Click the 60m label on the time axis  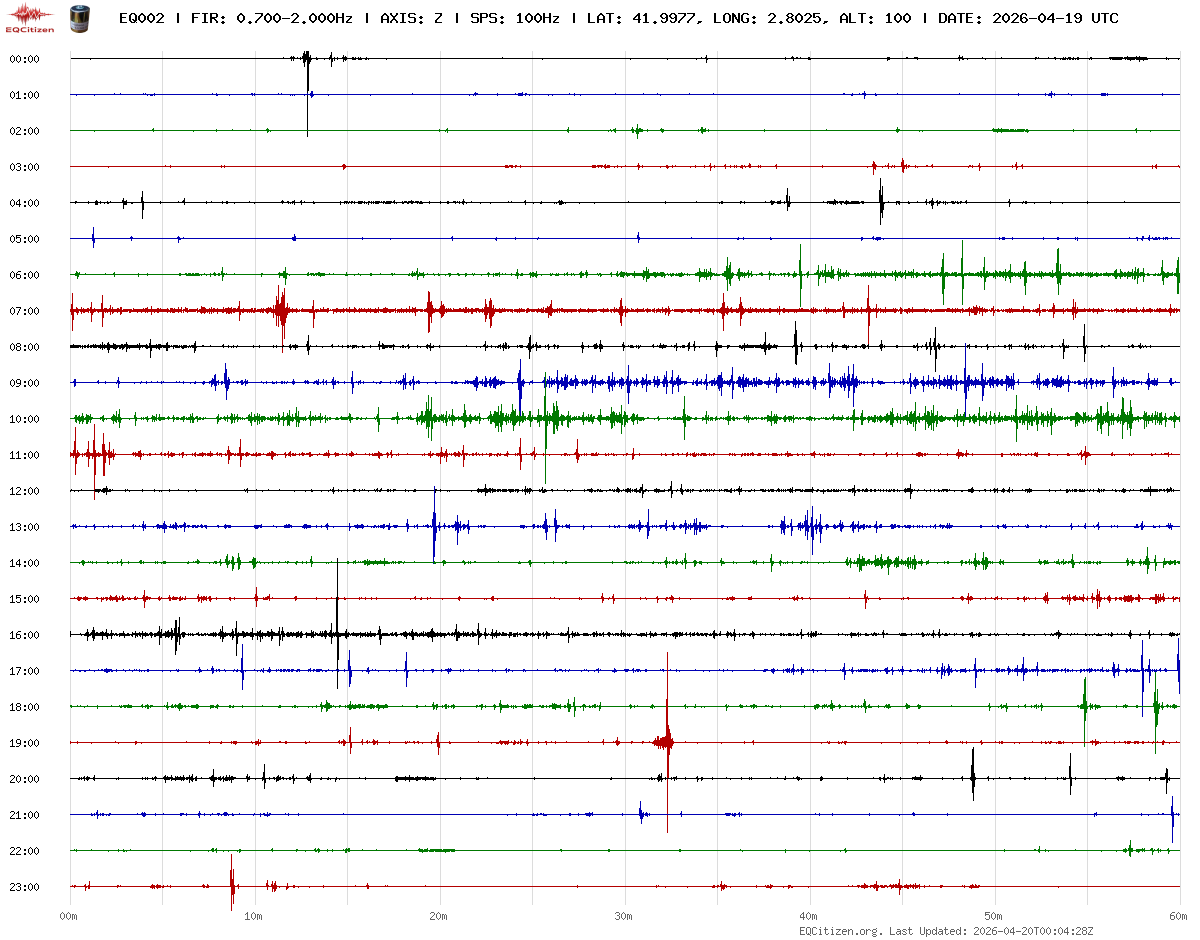point(1179,916)
